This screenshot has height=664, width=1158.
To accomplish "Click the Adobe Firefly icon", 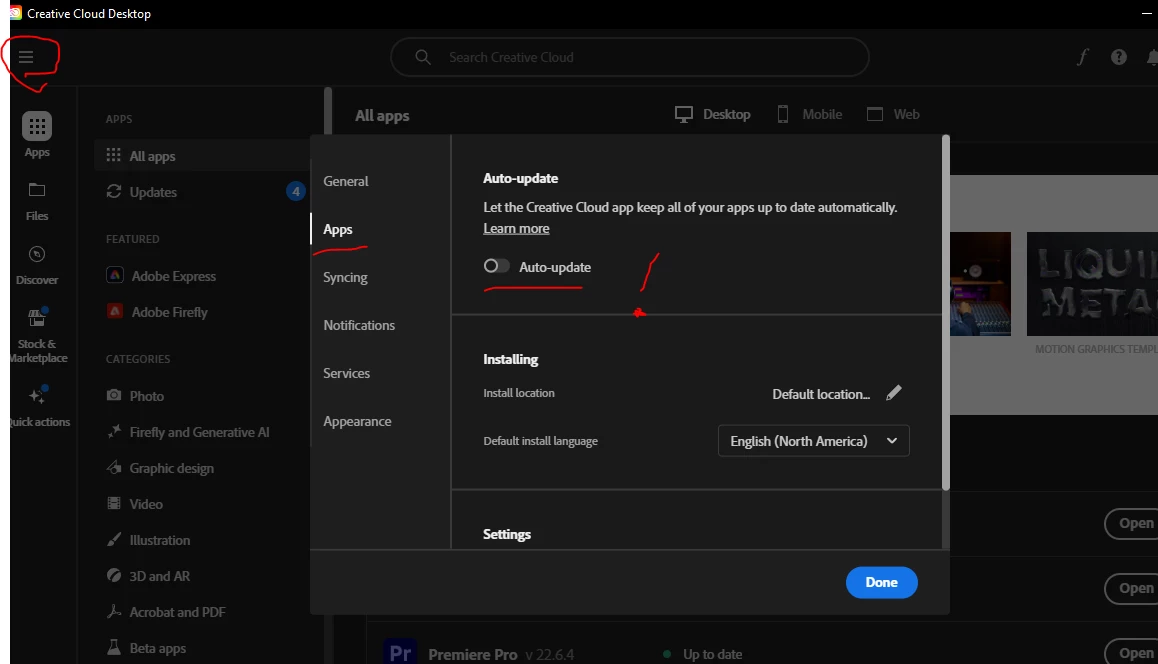I will pyautogui.click(x=114, y=312).
